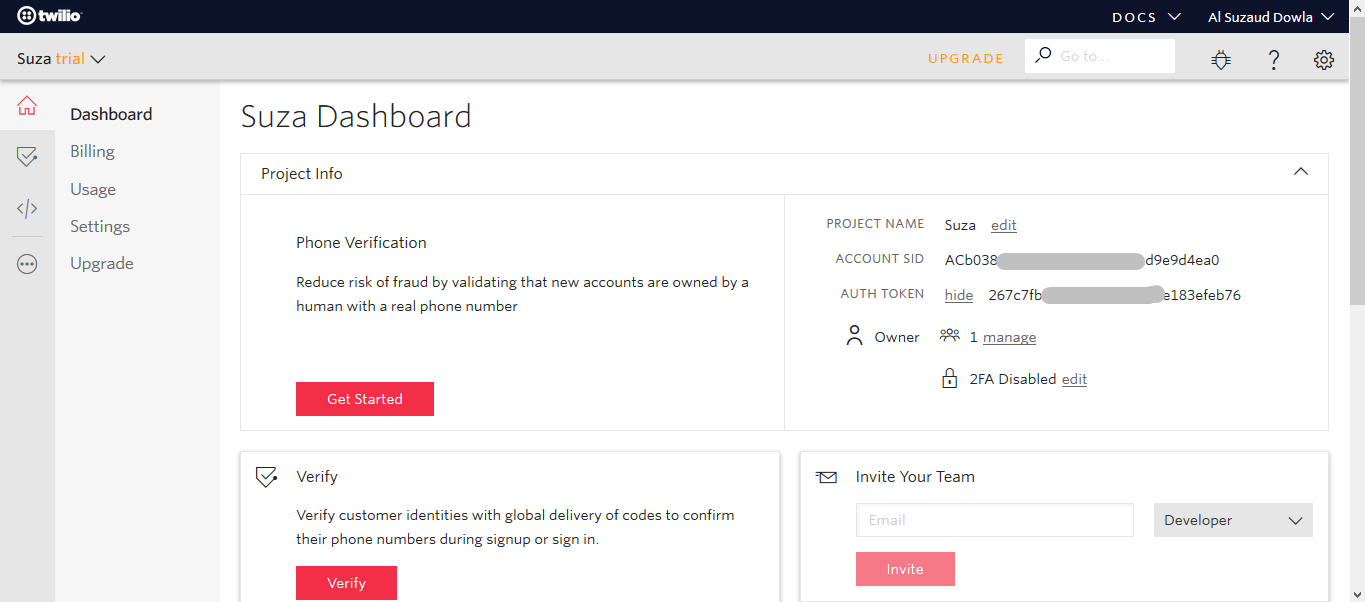Select Upgrade in the side menu
1365x602 pixels.
tap(102, 264)
